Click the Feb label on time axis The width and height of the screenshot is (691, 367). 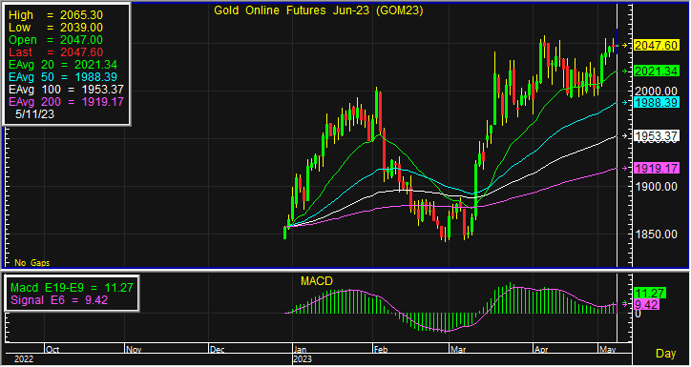point(380,349)
